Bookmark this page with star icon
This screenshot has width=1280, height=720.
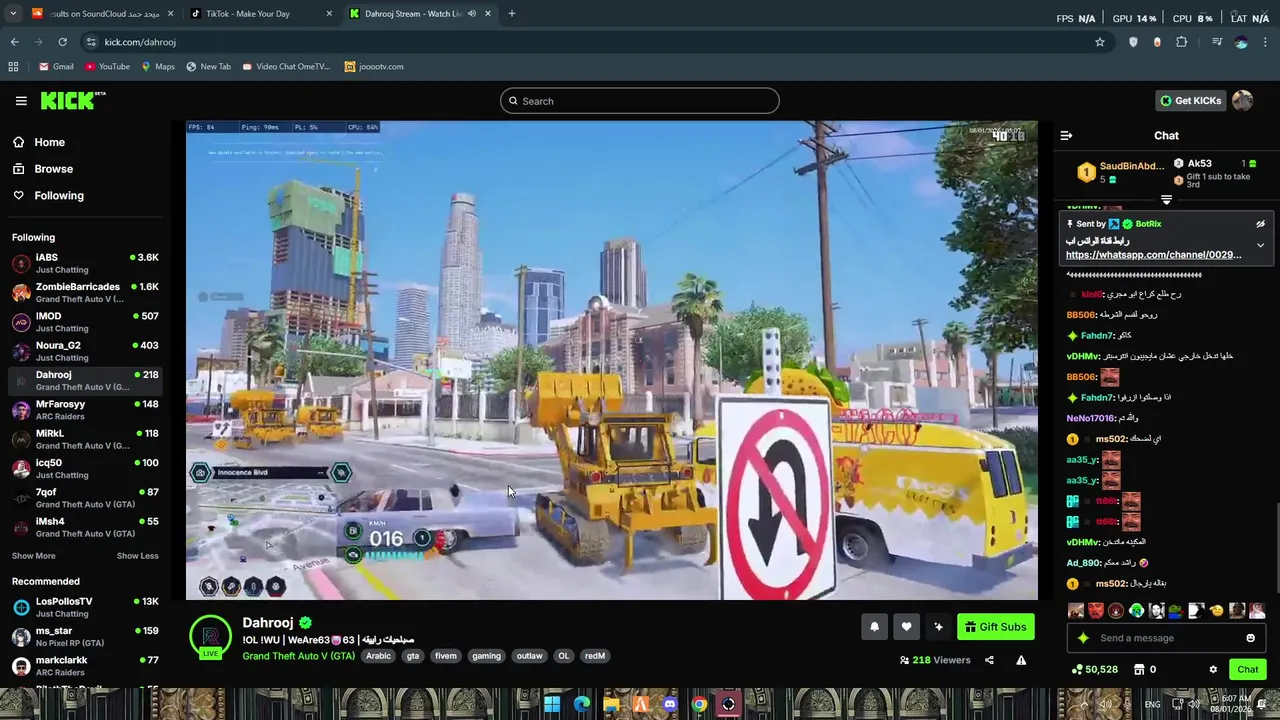click(x=1100, y=42)
